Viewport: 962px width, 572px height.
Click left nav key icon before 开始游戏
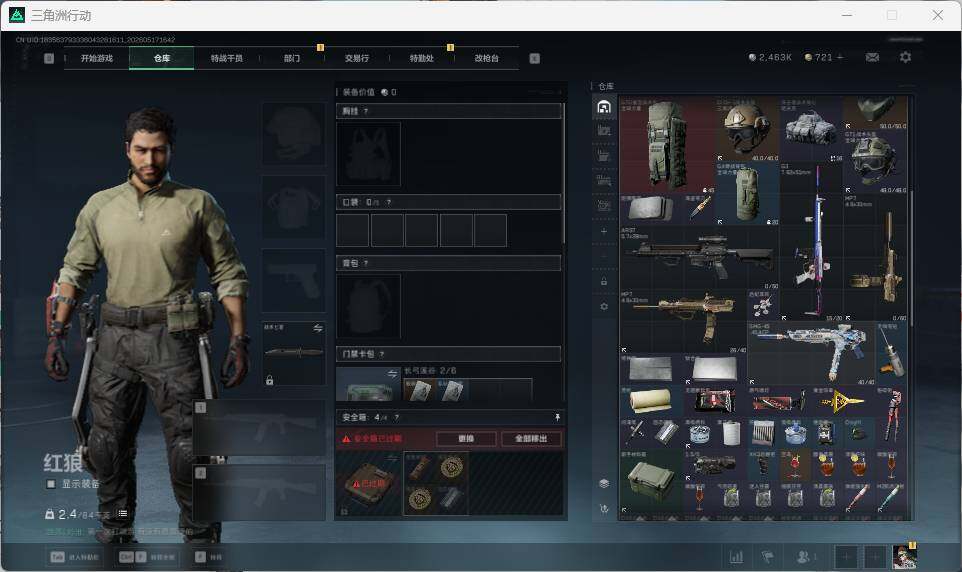[49, 58]
